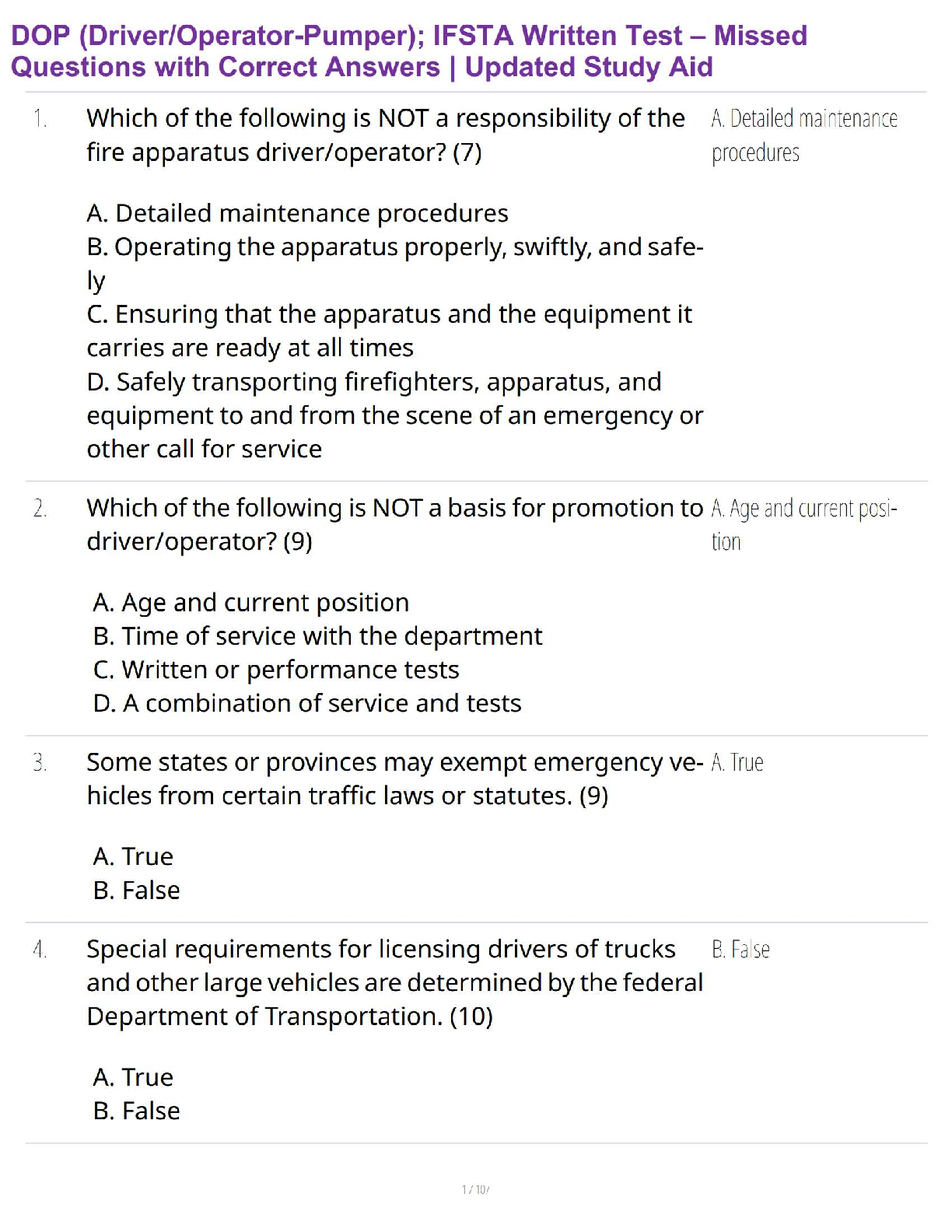Select "B. Time of service with the department"
Viewport: 952px width, 1232px height.
pyautogui.click(x=317, y=636)
